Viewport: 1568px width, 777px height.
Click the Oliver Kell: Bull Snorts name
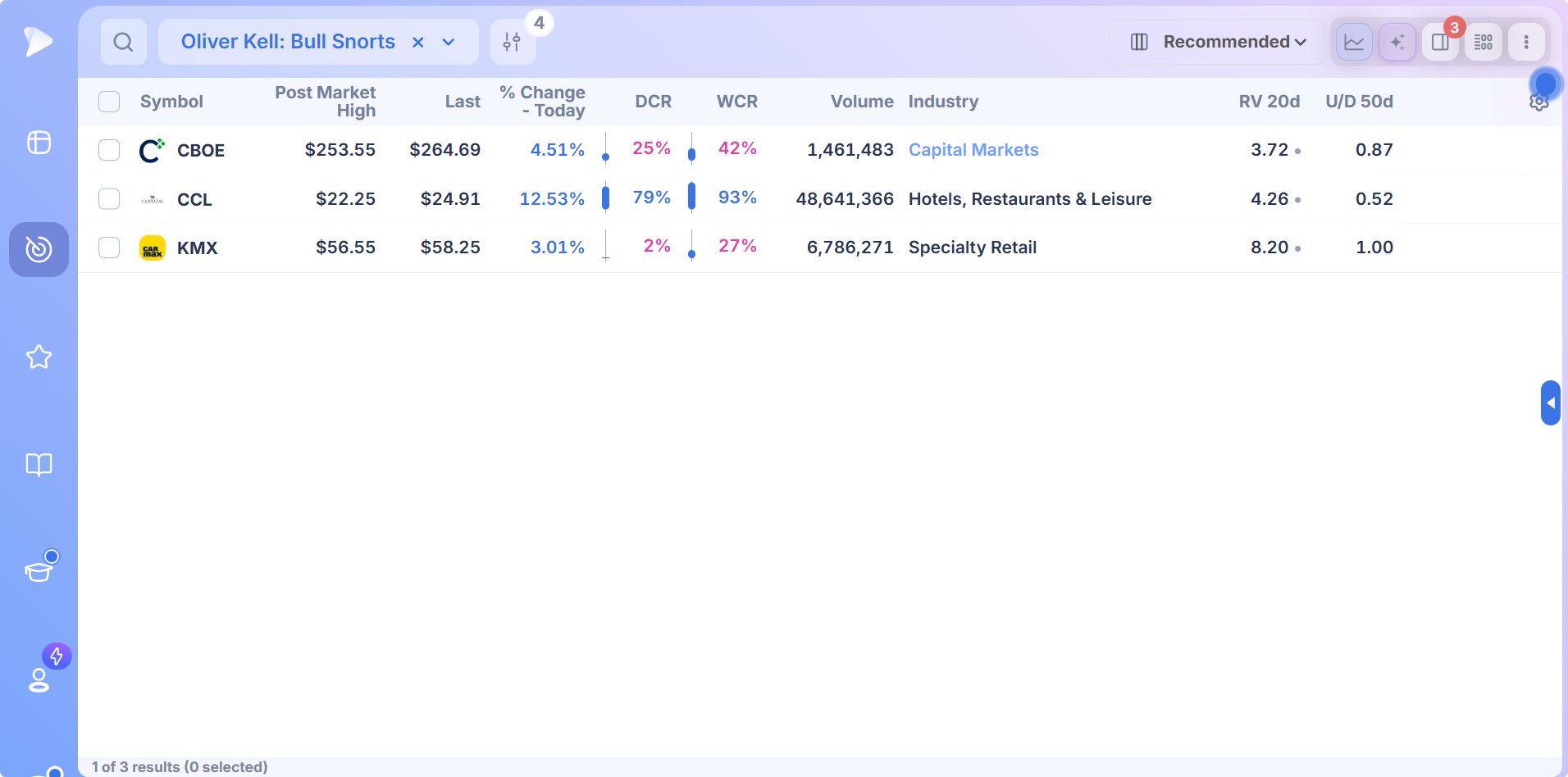tap(288, 42)
